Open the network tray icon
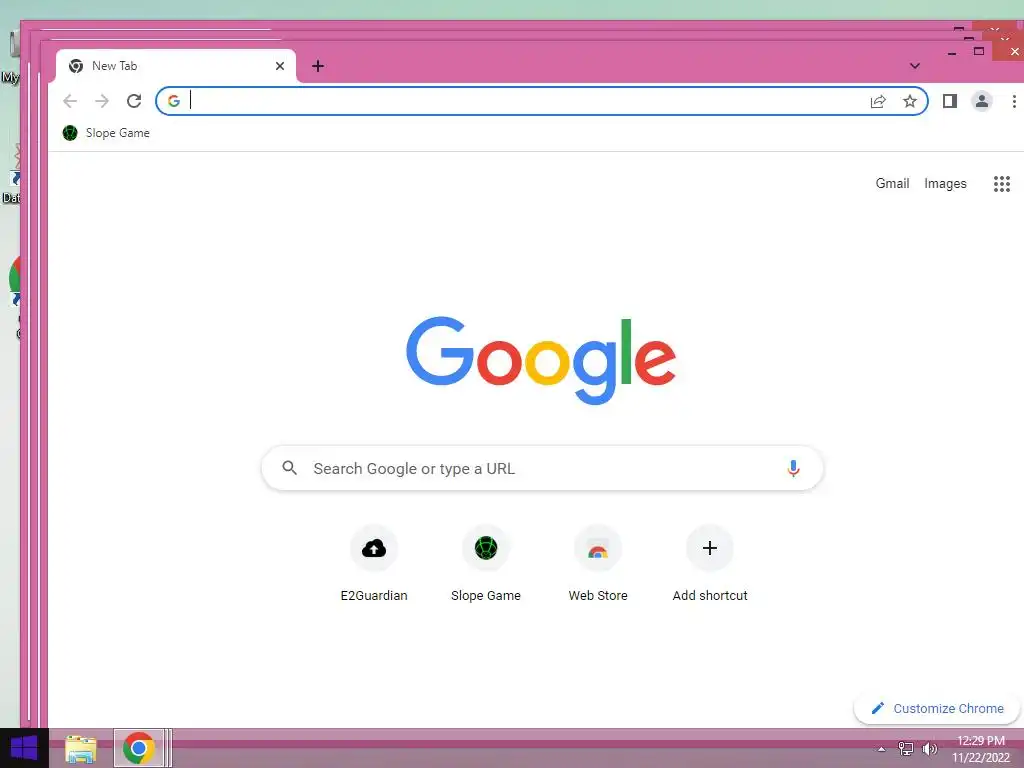Viewport: 1024px width, 768px height. point(906,749)
